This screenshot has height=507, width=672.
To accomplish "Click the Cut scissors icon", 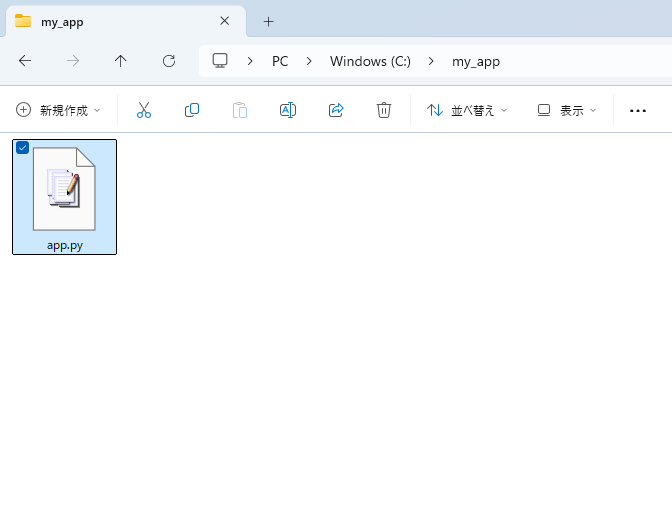I will pos(144,110).
